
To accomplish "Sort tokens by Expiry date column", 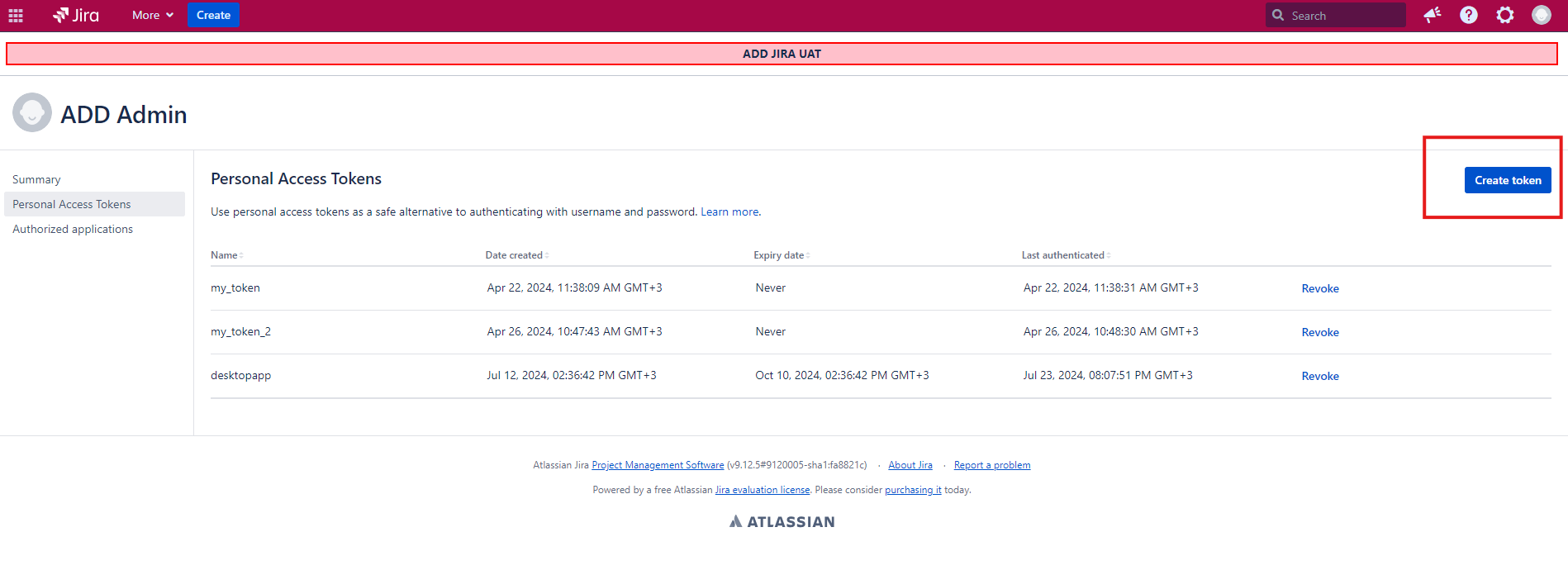I will click(781, 255).
